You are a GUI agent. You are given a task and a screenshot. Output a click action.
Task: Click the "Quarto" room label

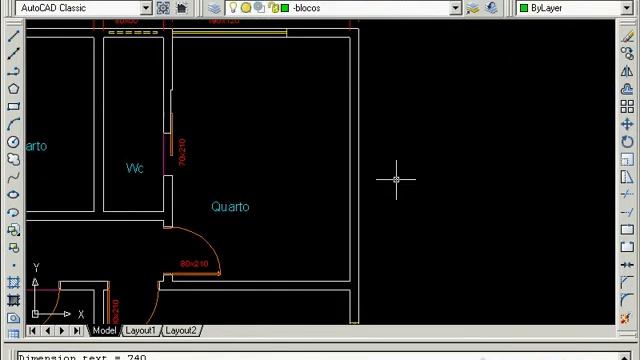230,207
